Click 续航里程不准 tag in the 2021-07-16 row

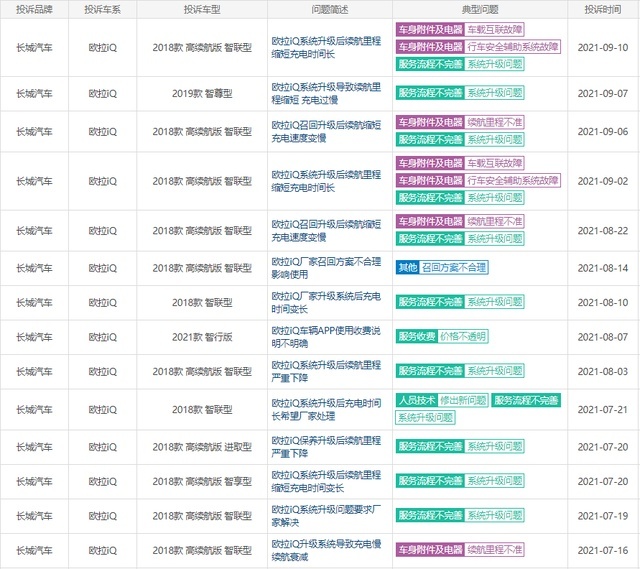pyautogui.click(x=494, y=550)
